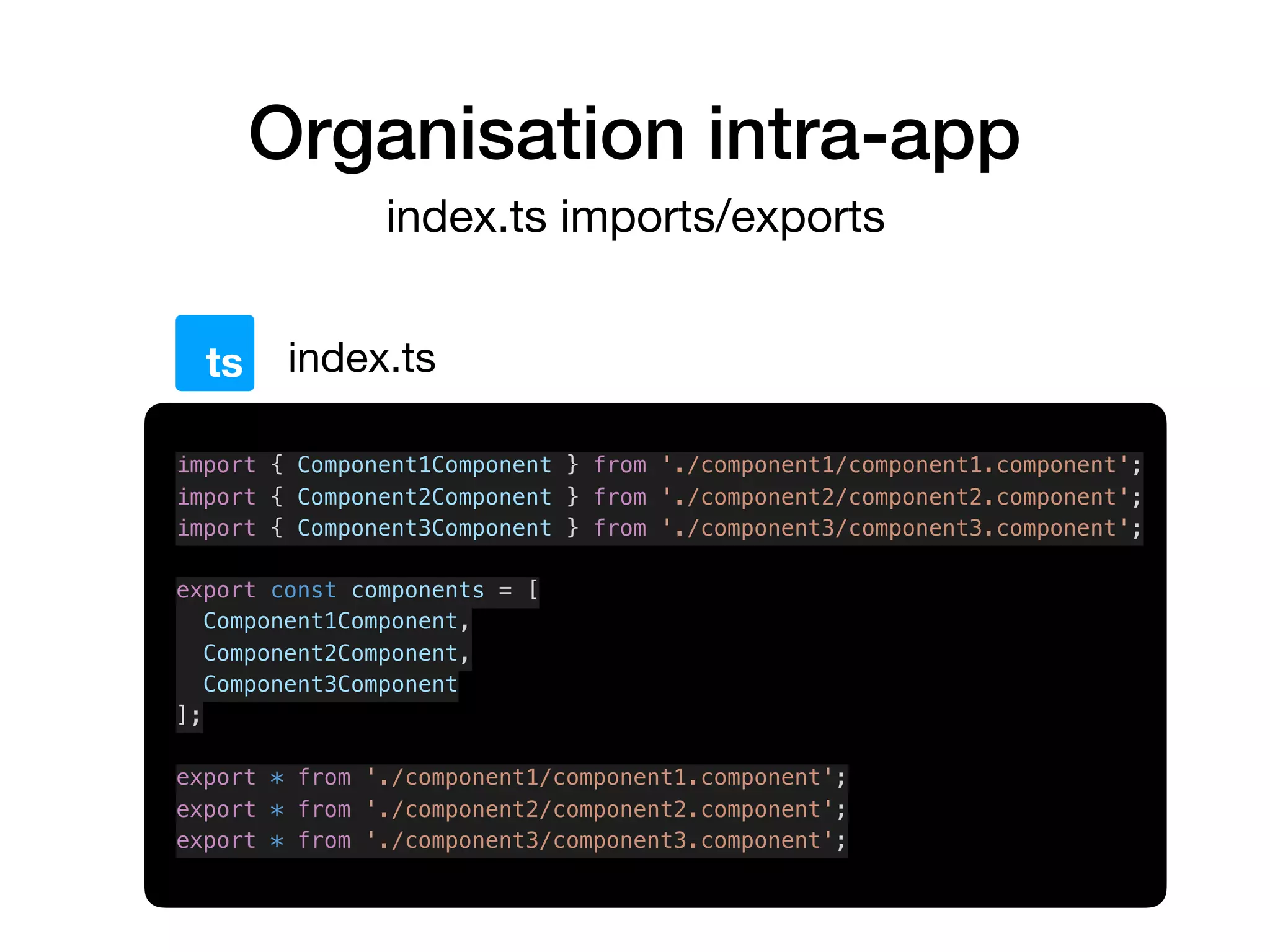This screenshot has width=1270, height=952.
Task: Select 'Component2Component,' inside the array
Action: [337, 653]
